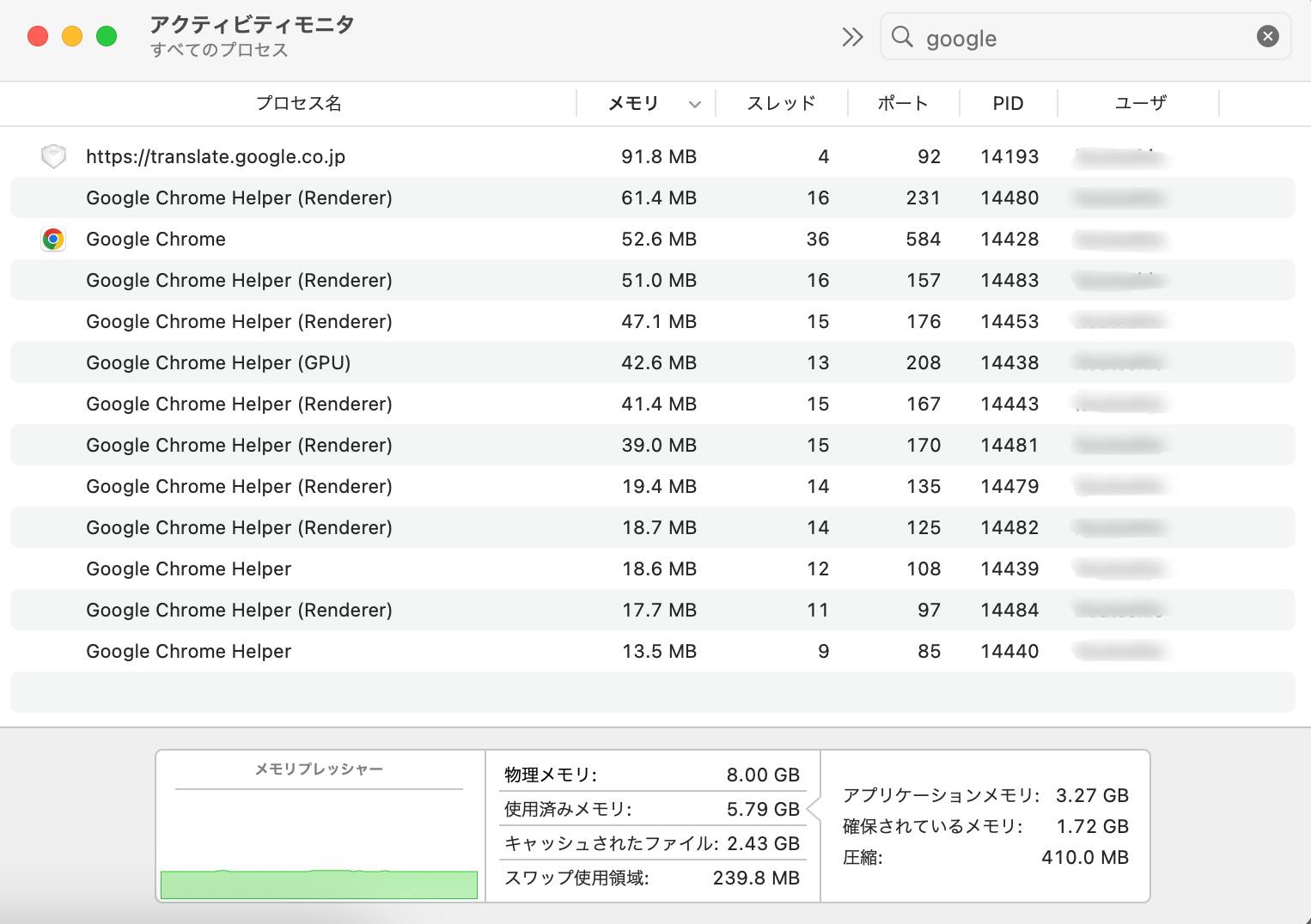The image size is (1311, 924).
Task: Select Google Chrome Helper with PID 14440
Action: point(653,651)
